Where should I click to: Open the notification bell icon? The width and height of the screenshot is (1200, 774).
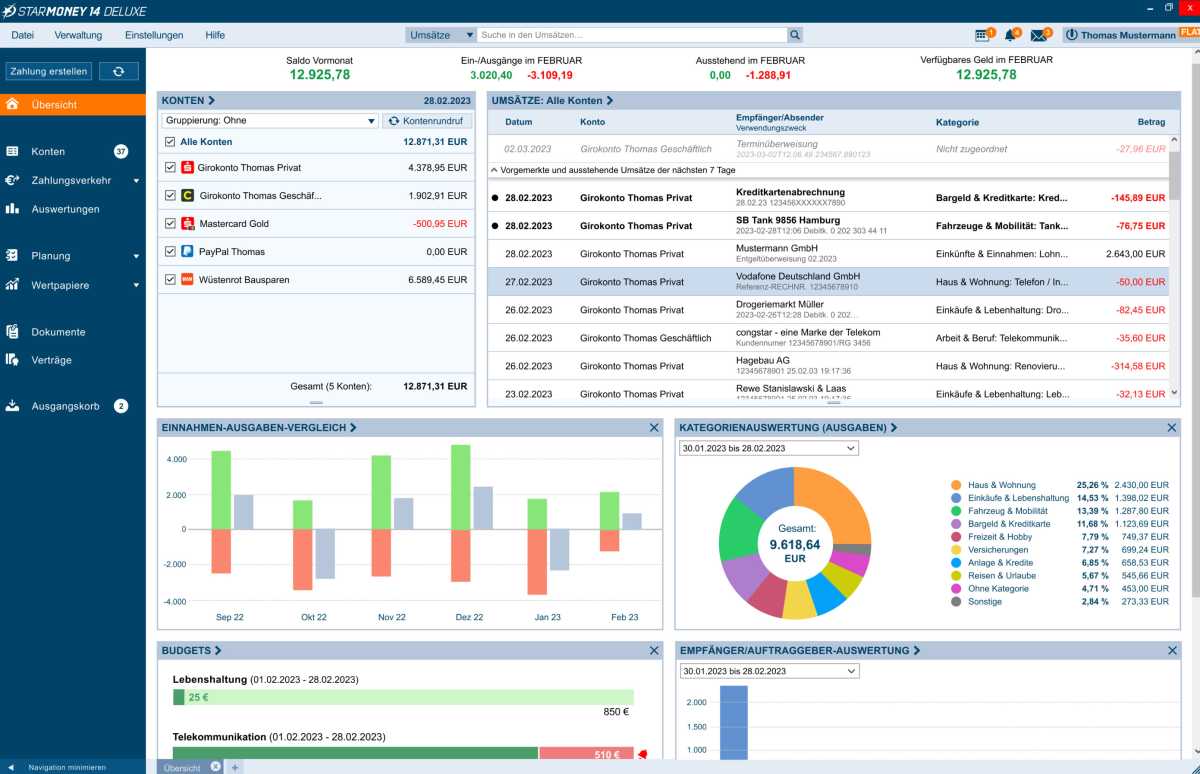(1011, 35)
